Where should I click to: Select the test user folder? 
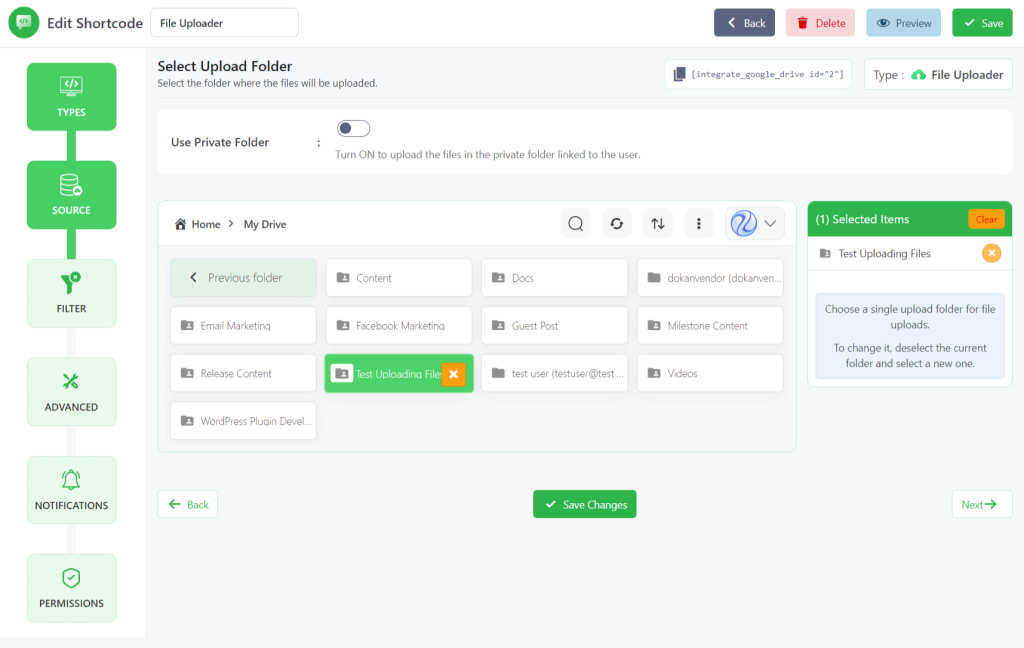(x=554, y=373)
